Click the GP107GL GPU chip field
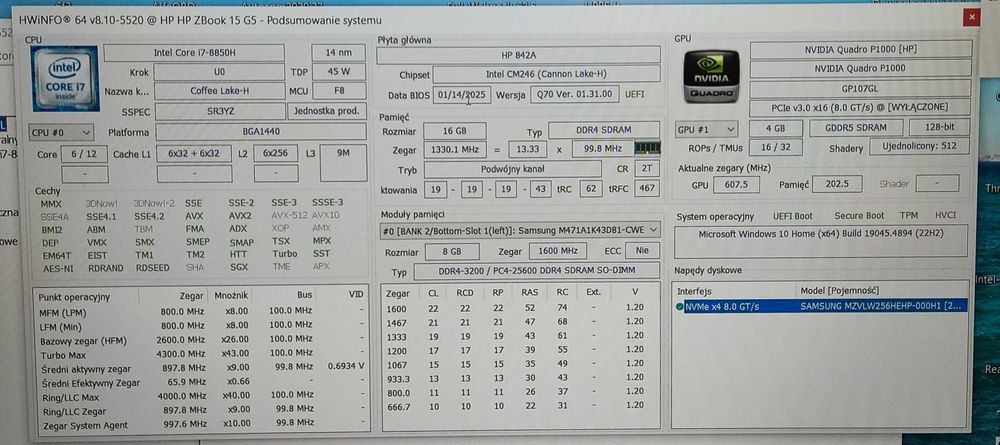This screenshot has width=1000, height=445. (860, 89)
